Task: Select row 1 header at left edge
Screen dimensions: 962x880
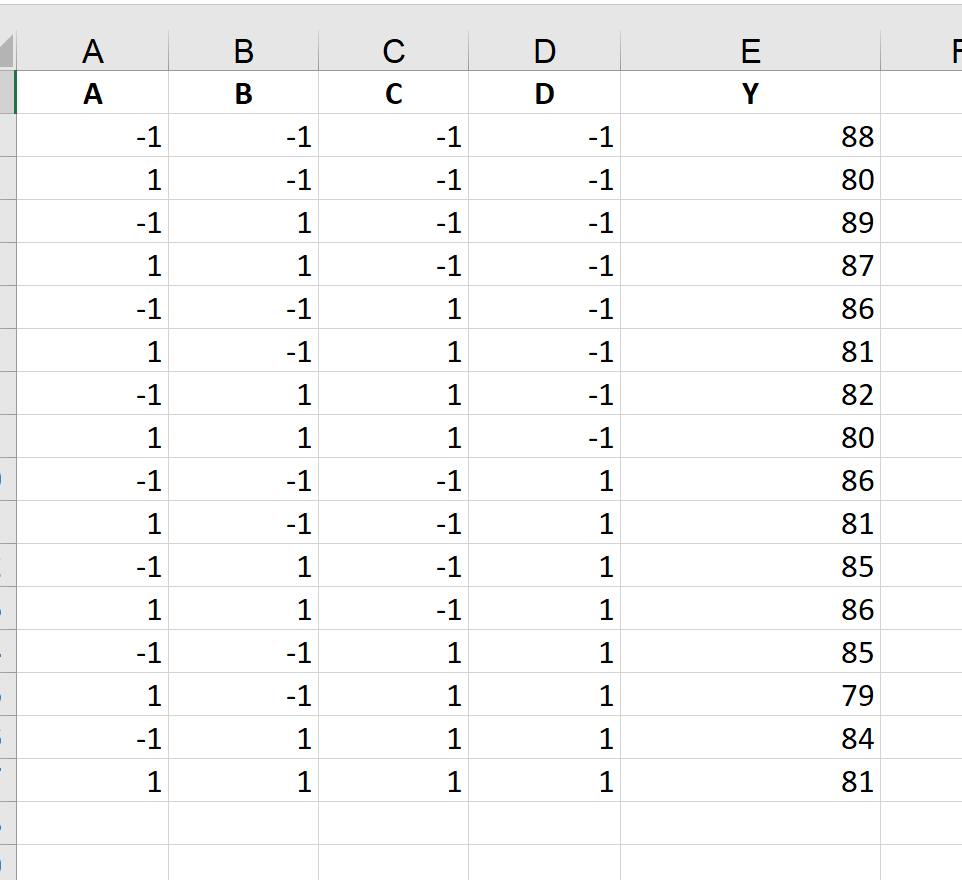Action: (8, 94)
